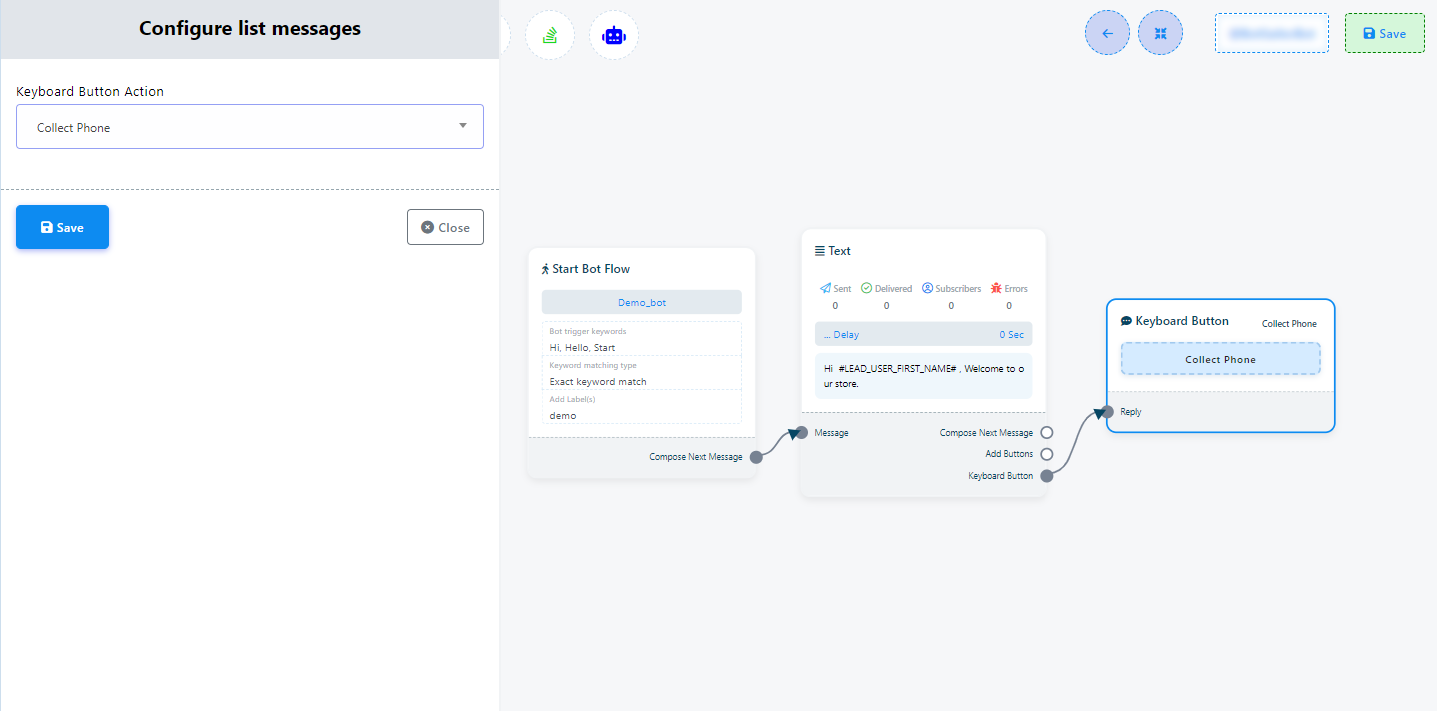The height and width of the screenshot is (711, 1437).
Task: Click the Keyboard Button output socket
Action: tap(1046, 476)
